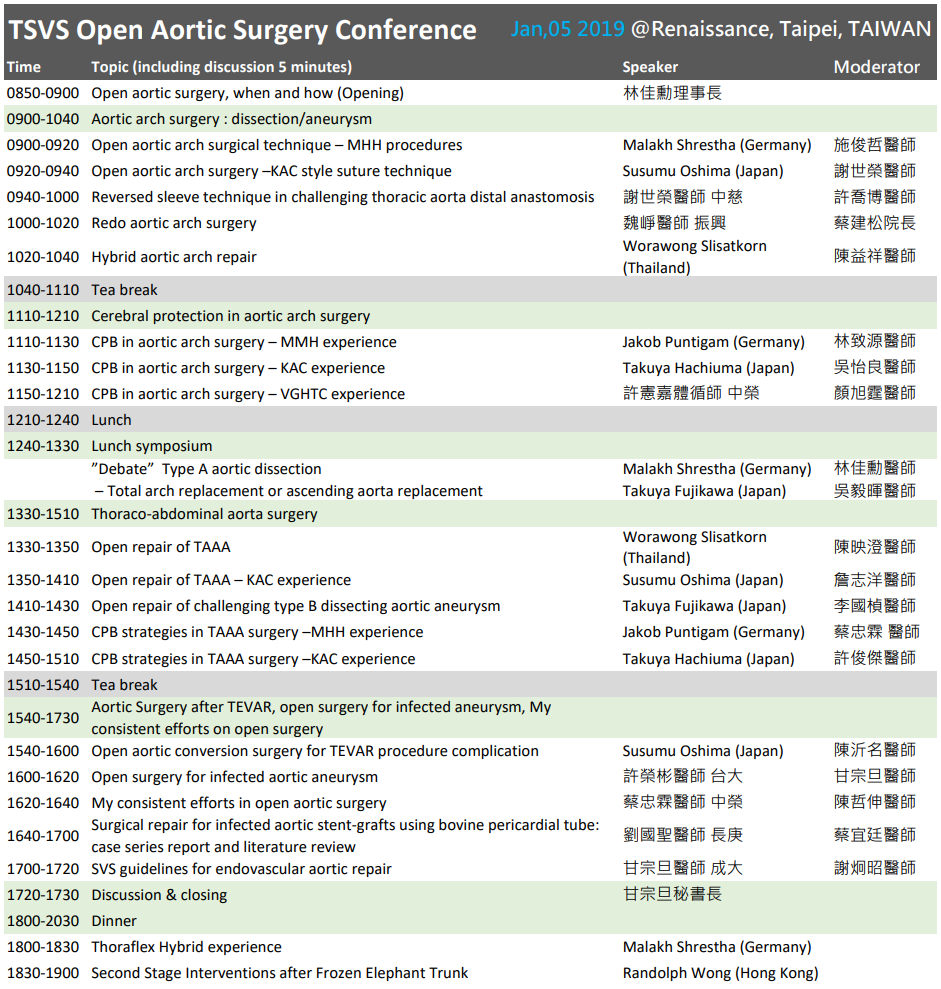Click the venue text "@Renaissance, Taipei, TAIWAN"
This screenshot has width=941, height=989.
coord(781,29)
